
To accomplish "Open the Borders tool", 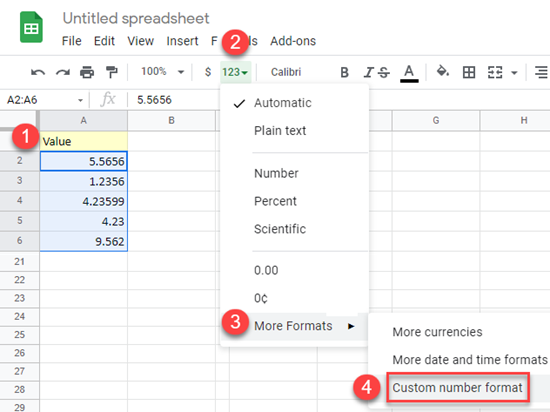I will click(469, 72).
